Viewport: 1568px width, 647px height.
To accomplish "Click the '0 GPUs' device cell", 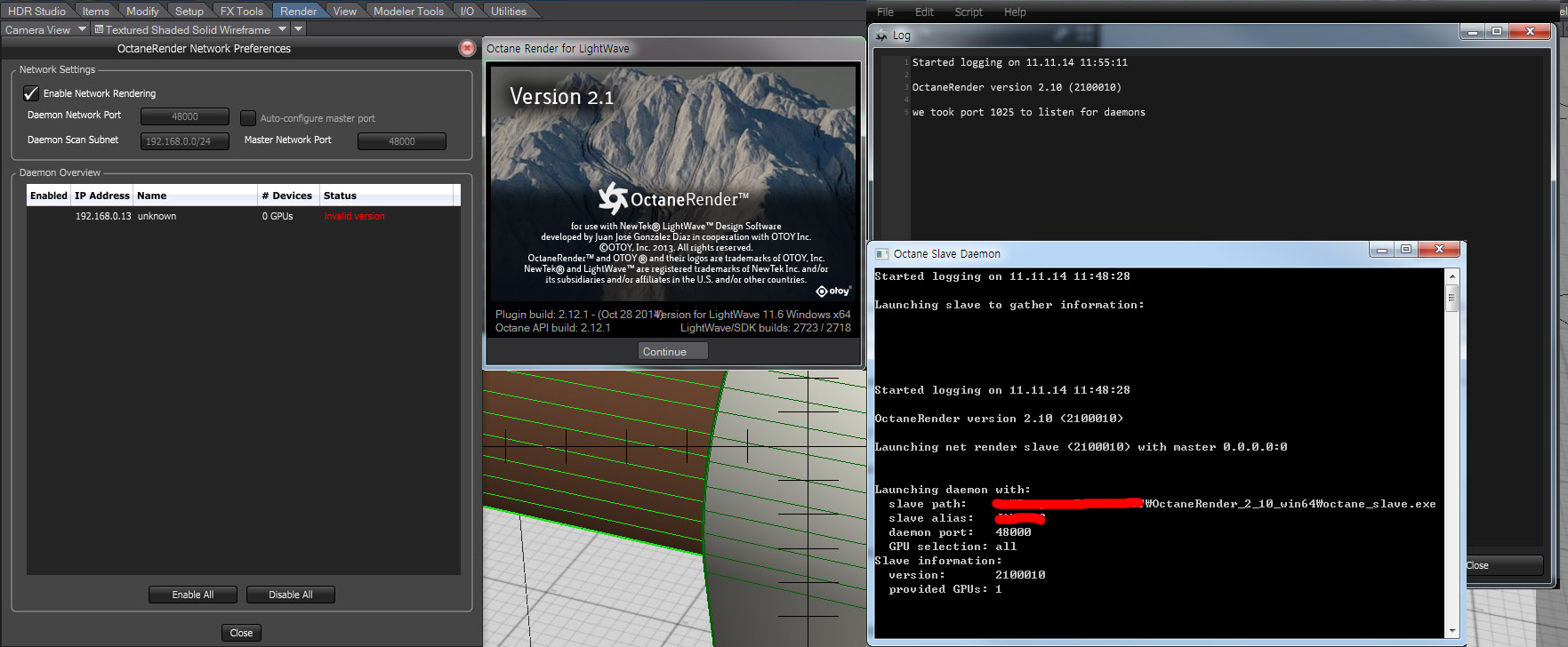I will pyautogui.click(x=277, y=216).
